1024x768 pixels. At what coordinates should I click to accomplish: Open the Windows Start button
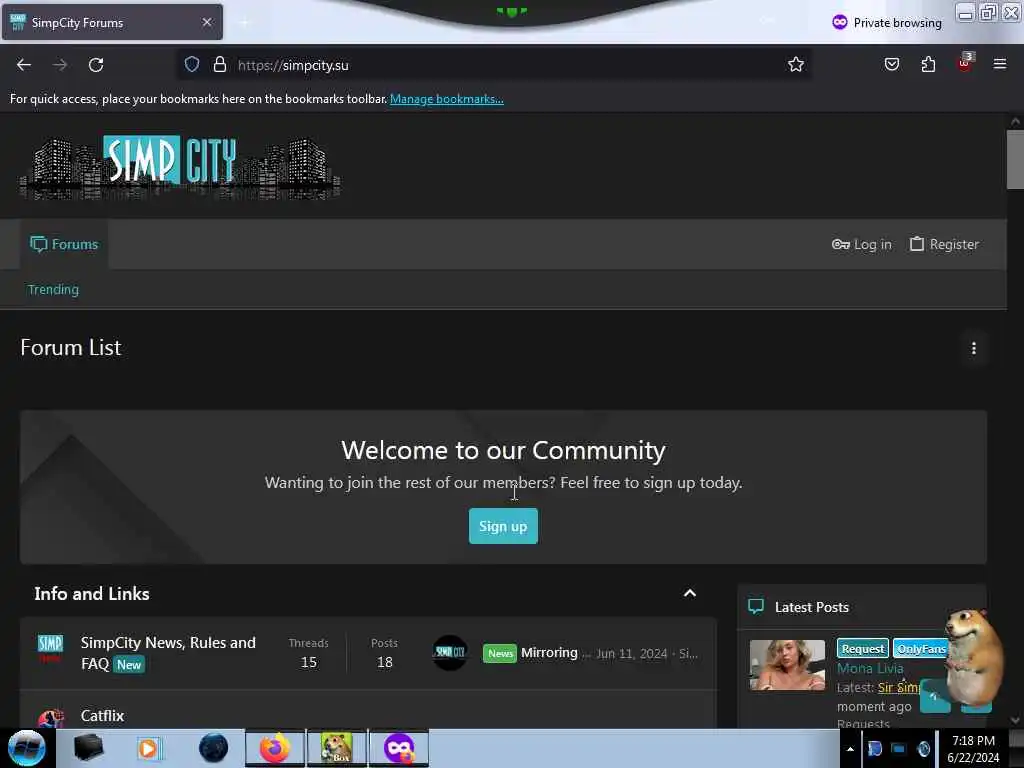(26, 748)
